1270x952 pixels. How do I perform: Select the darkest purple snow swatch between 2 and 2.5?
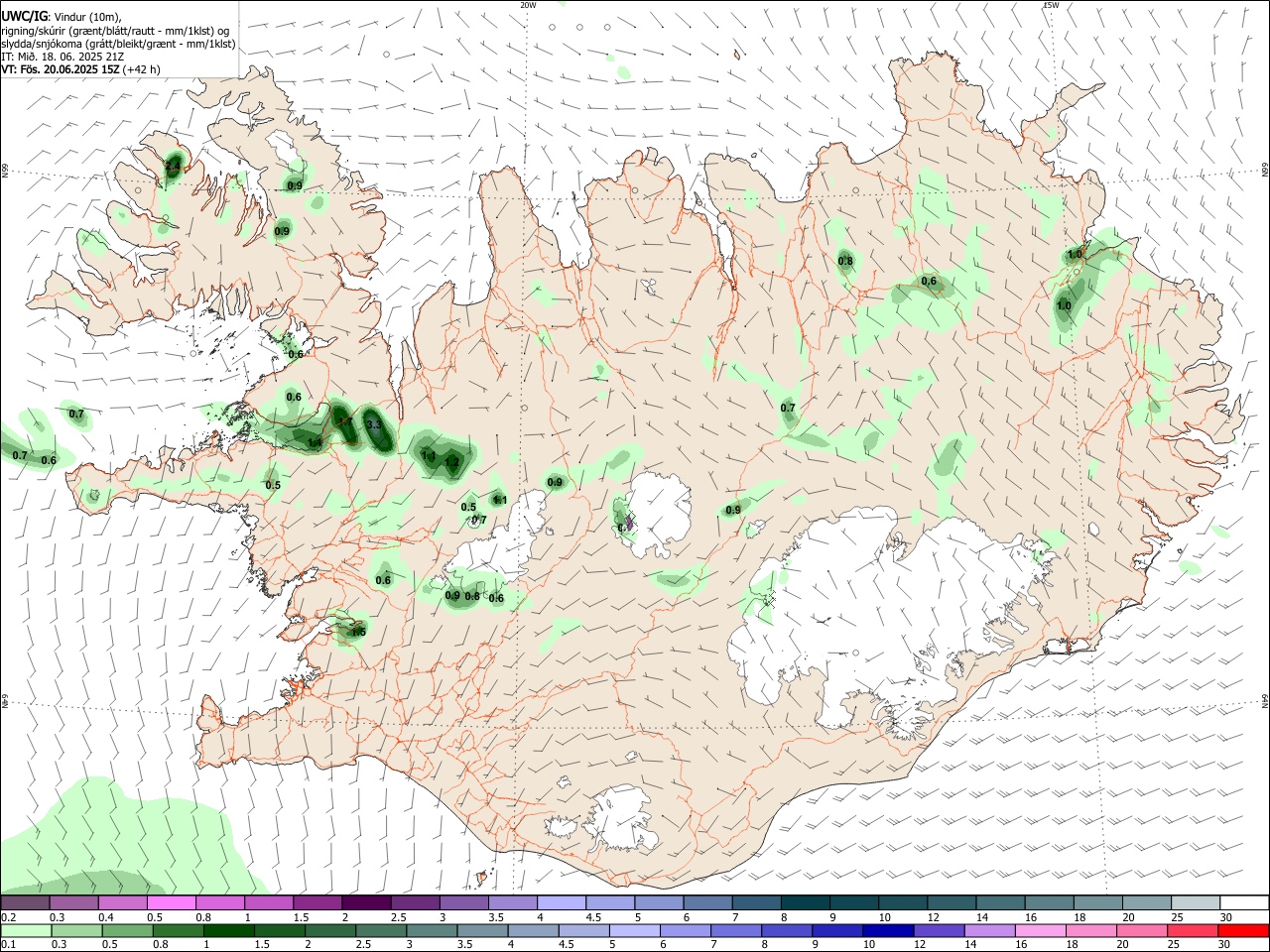(366, 902)
